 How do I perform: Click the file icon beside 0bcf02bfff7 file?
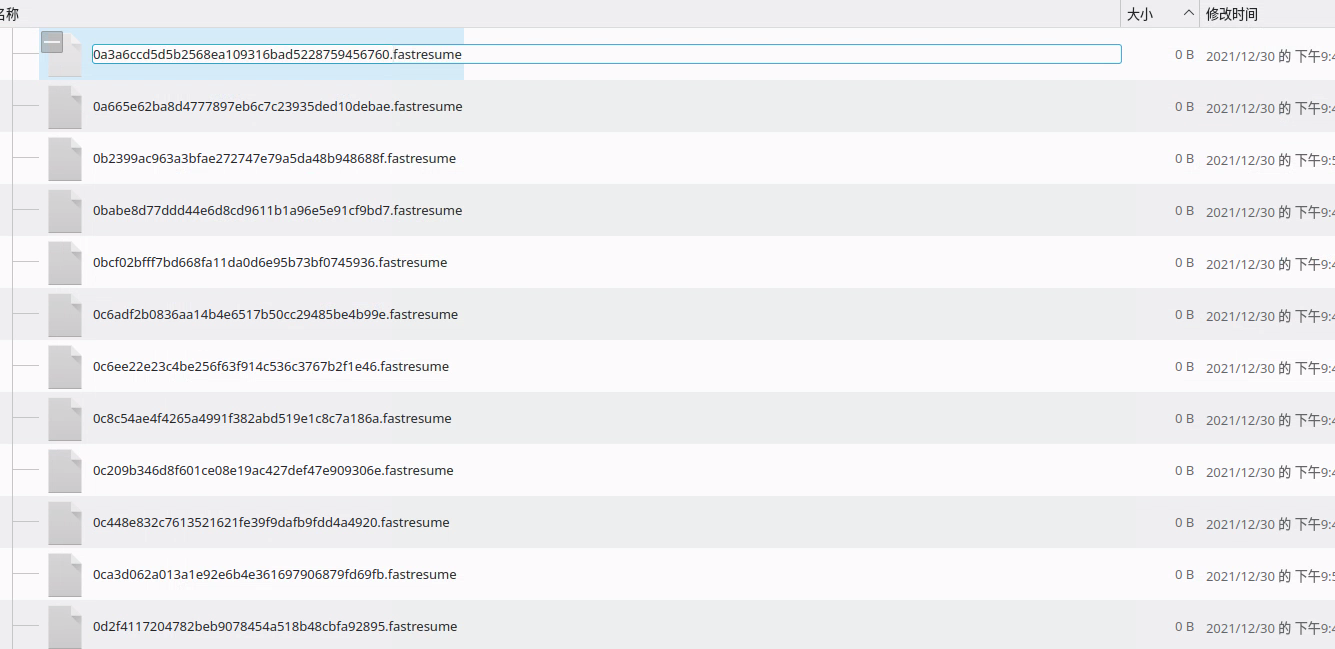[64, 262]
